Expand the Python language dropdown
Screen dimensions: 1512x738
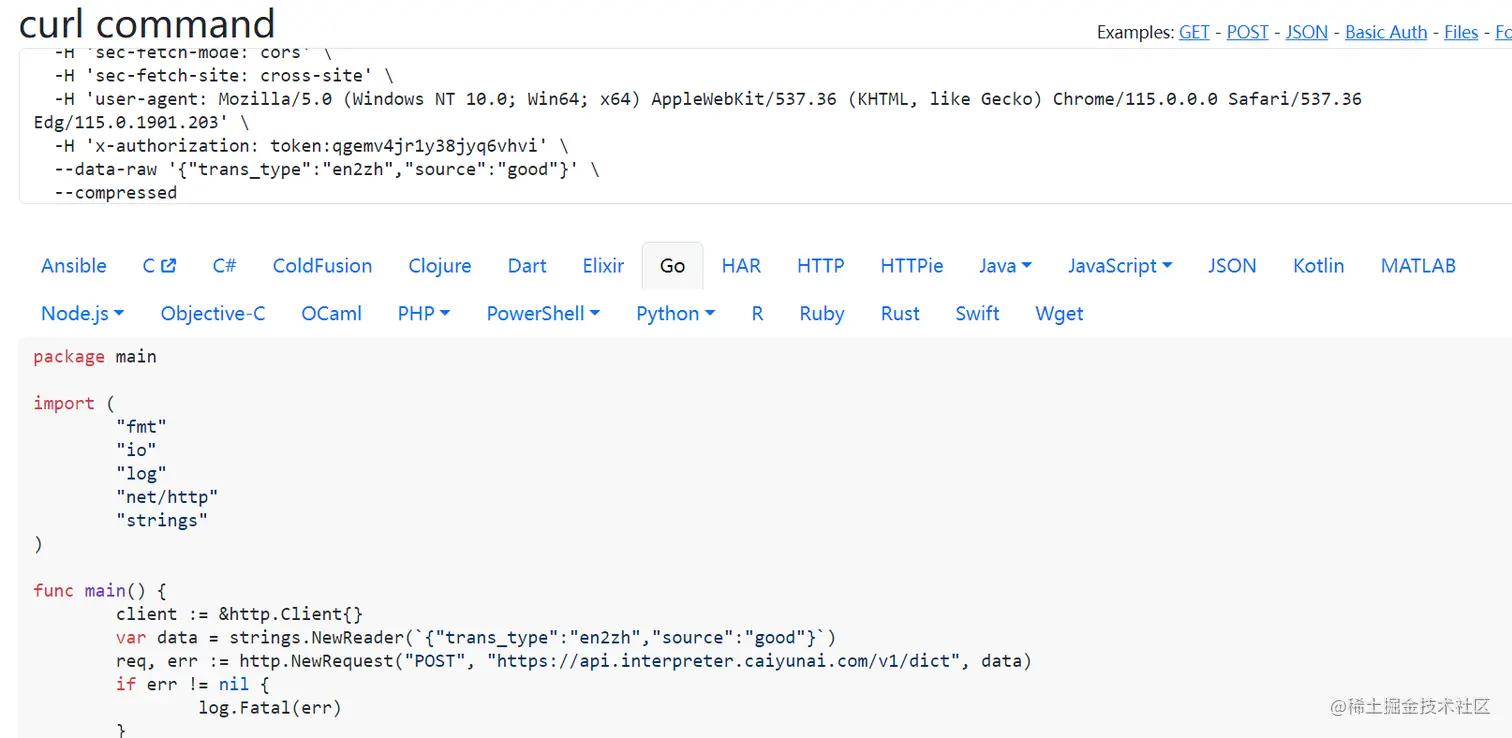click(675, 314)
